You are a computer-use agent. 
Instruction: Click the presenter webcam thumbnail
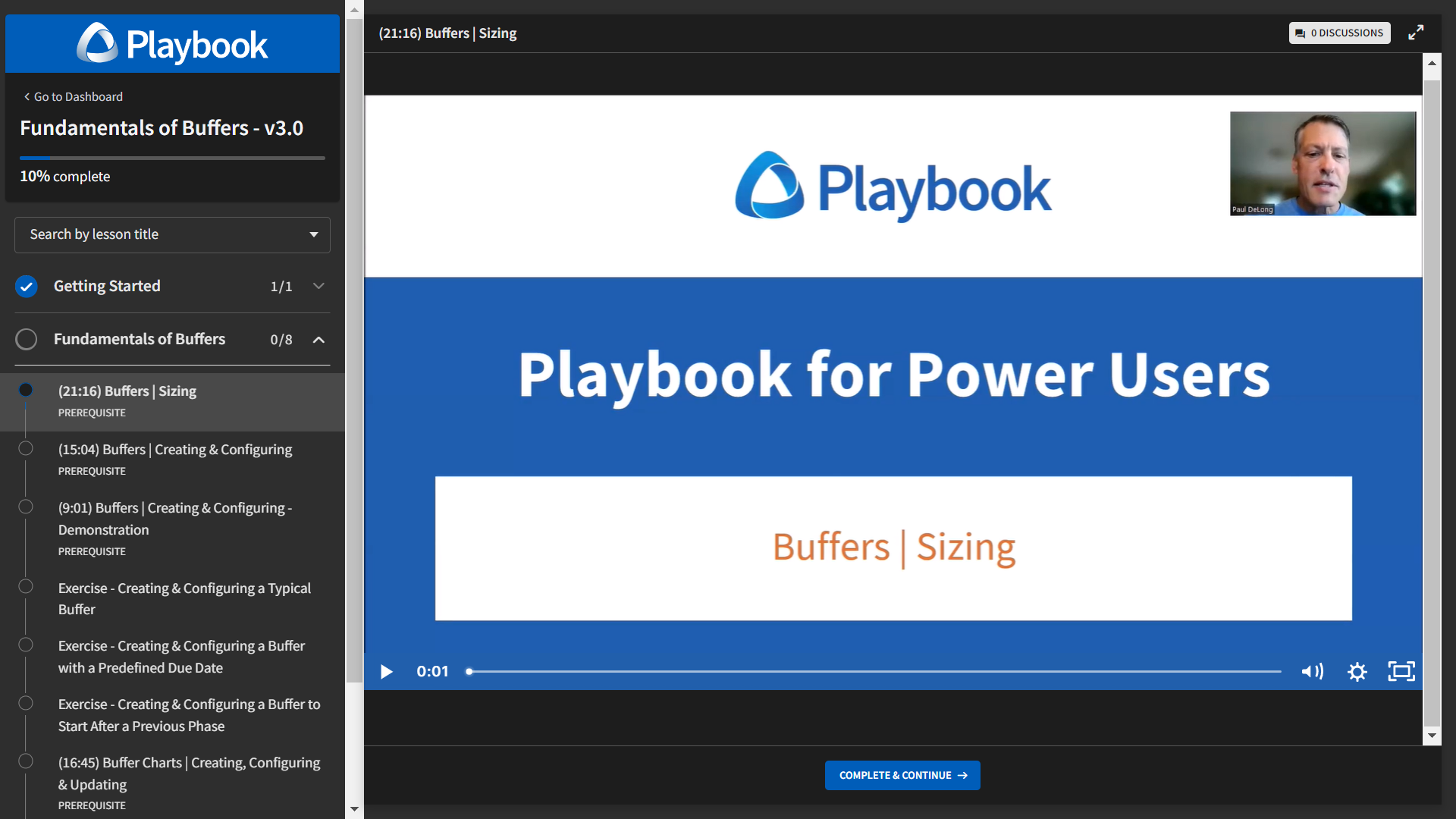pos(1323,164)
